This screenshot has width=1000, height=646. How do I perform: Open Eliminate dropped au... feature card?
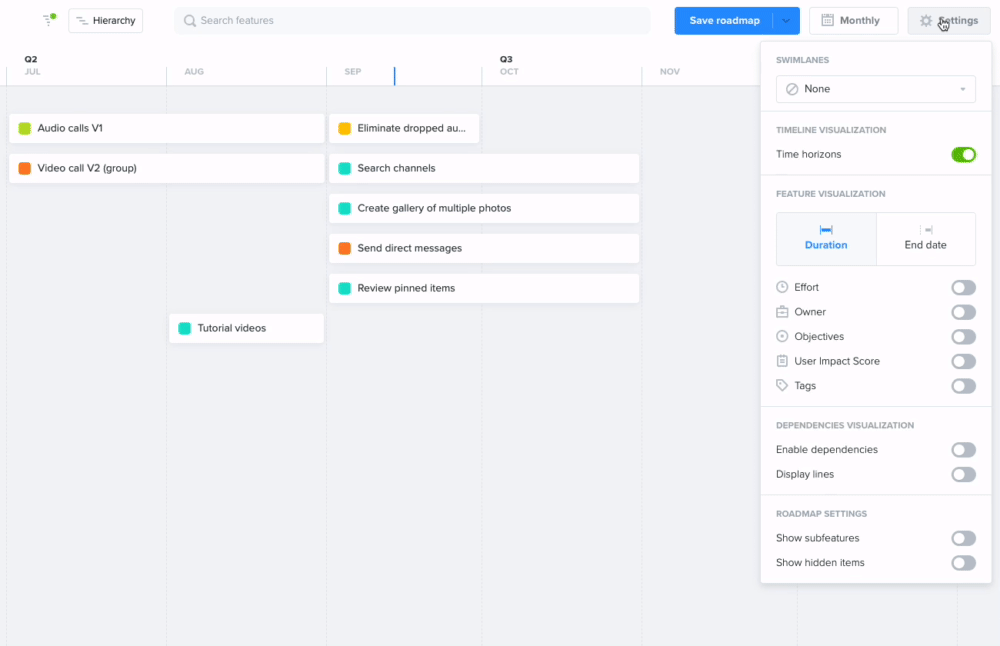click(404, 128)
